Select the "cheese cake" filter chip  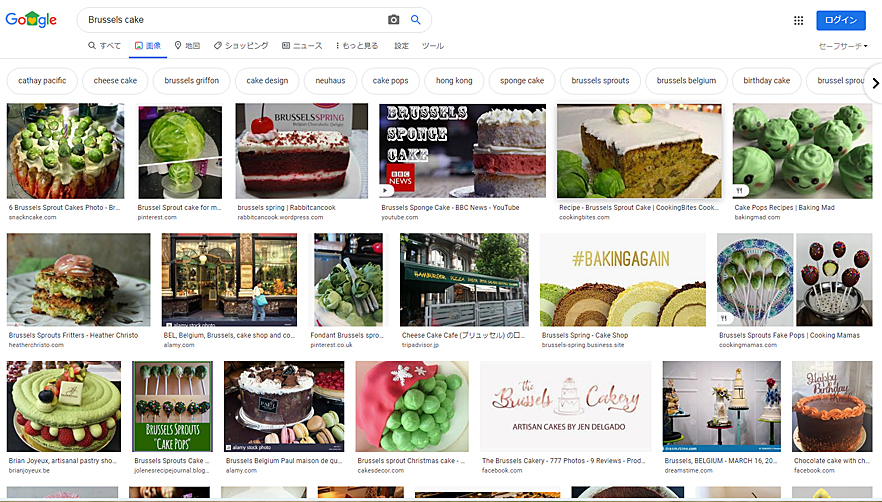(115, 81)
